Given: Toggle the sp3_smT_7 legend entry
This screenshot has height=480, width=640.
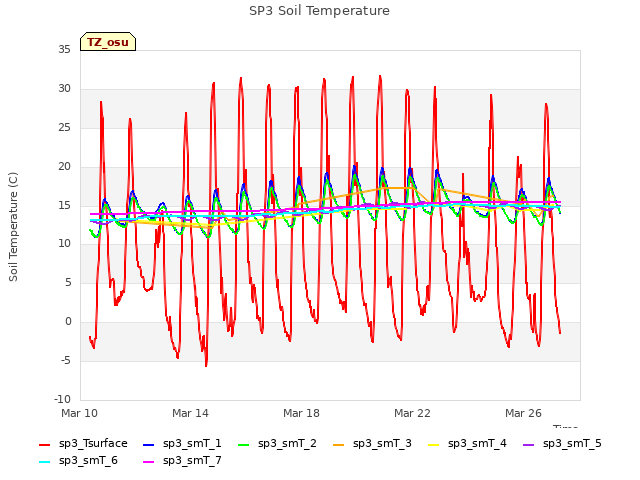Looking at the screenshot, I should click(x=182, y=461).
